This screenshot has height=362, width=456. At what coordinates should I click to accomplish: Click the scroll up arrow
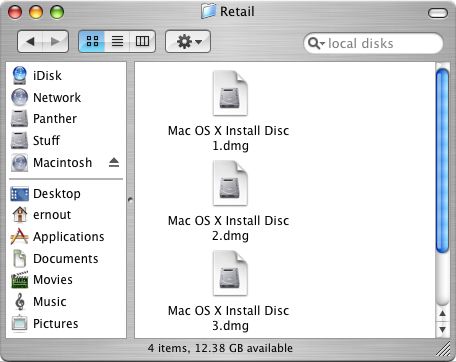tap(442, 313)
